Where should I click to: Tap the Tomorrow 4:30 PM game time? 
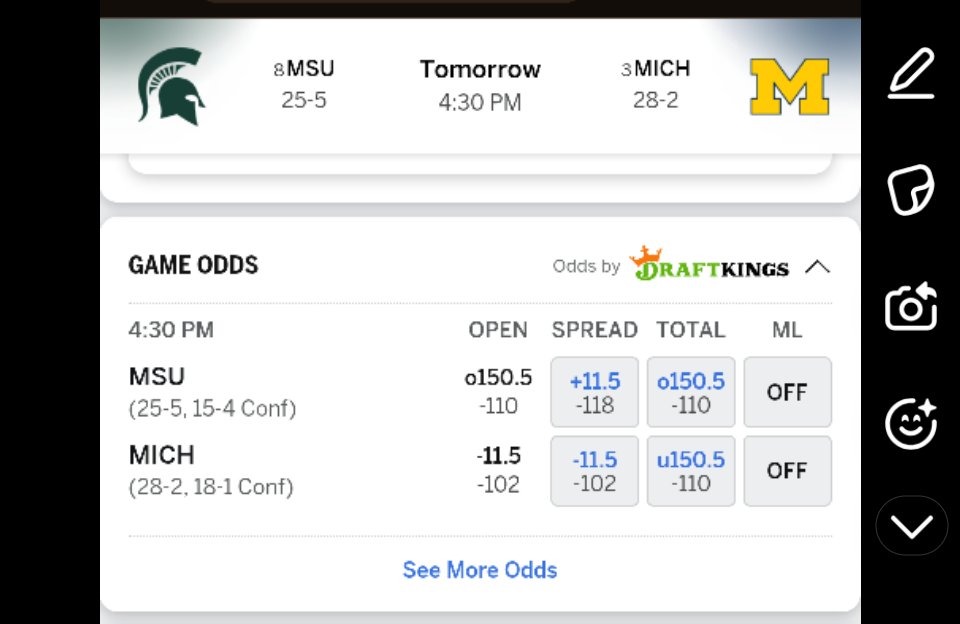pyautogui.click(x=480, y=86)
